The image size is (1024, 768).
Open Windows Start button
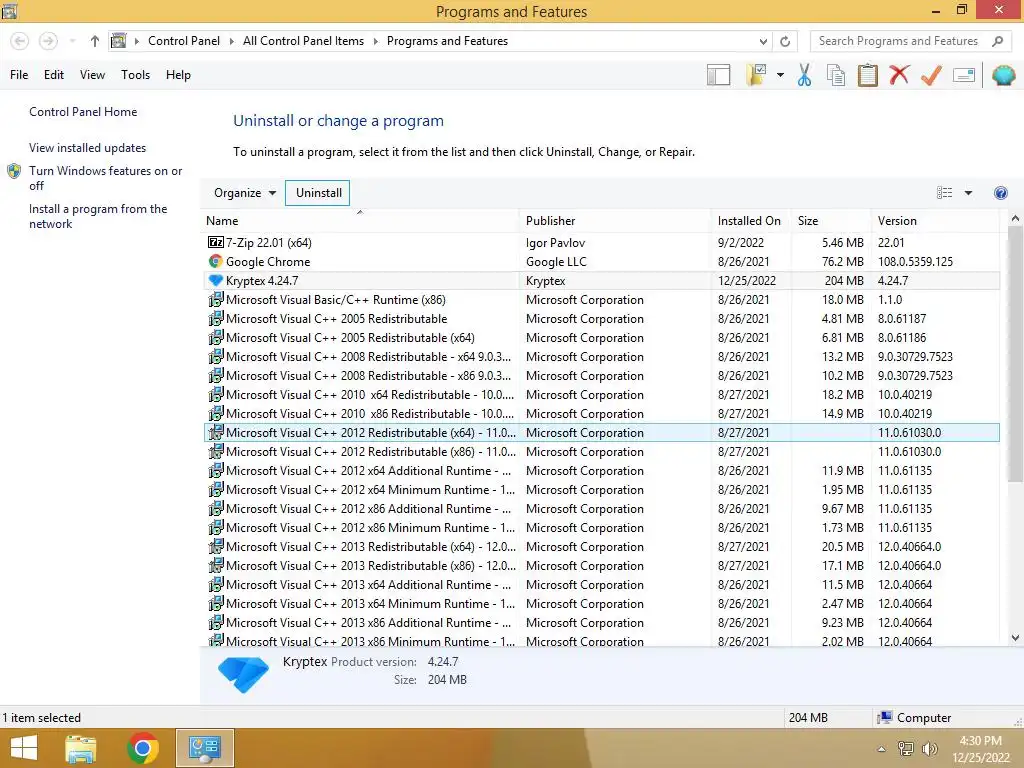coord(24,748)
